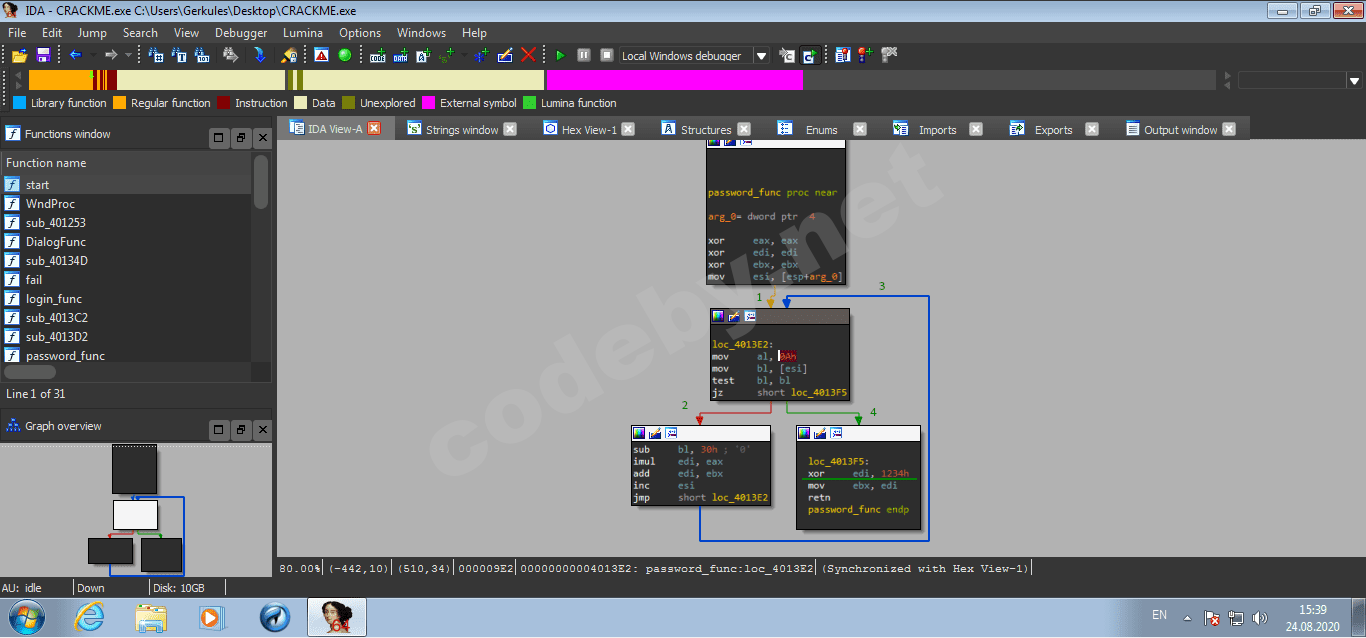Open the Jump menu

[92, 33]
